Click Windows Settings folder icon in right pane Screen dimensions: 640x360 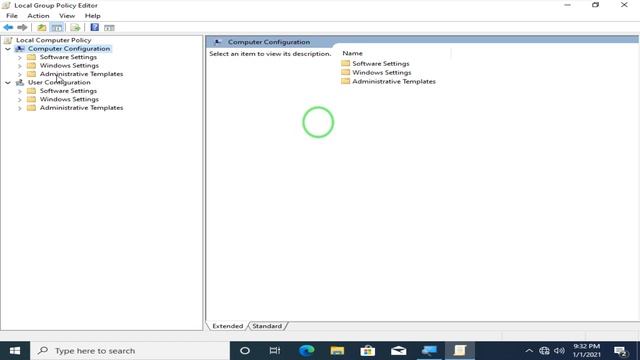(346, 72)
